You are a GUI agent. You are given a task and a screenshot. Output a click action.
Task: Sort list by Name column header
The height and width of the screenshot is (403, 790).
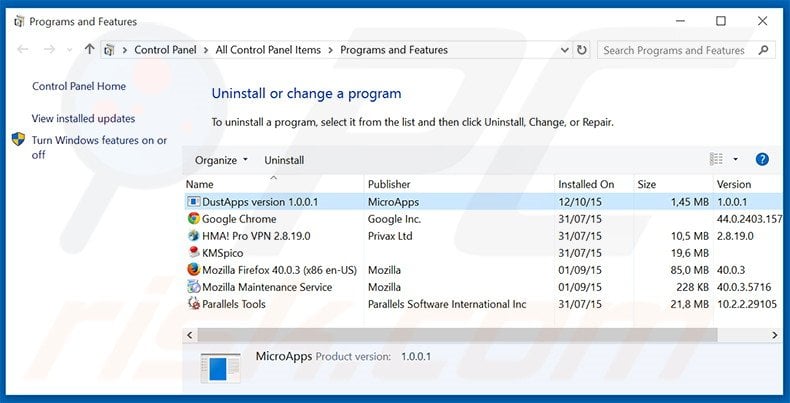[x=273, y=184]
